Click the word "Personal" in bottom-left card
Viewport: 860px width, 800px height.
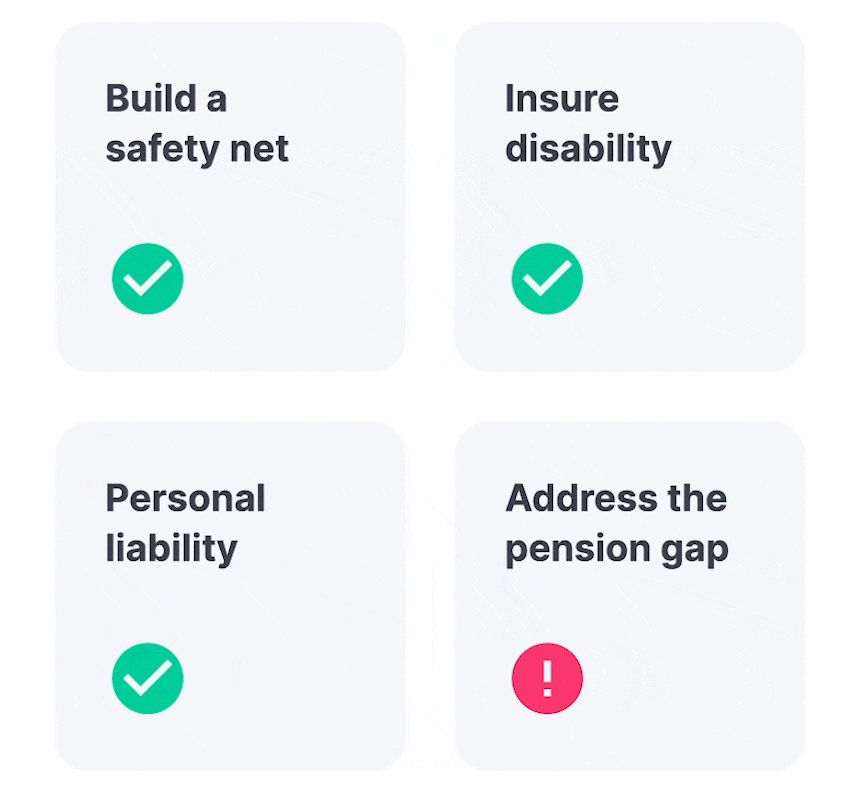(185, 498)
